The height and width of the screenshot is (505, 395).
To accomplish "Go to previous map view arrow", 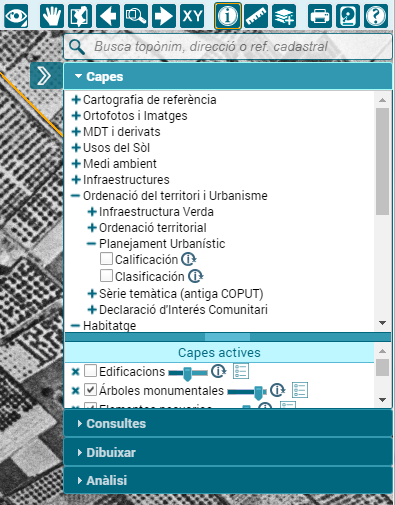I will pyautogui.click(x=108, y=16).
